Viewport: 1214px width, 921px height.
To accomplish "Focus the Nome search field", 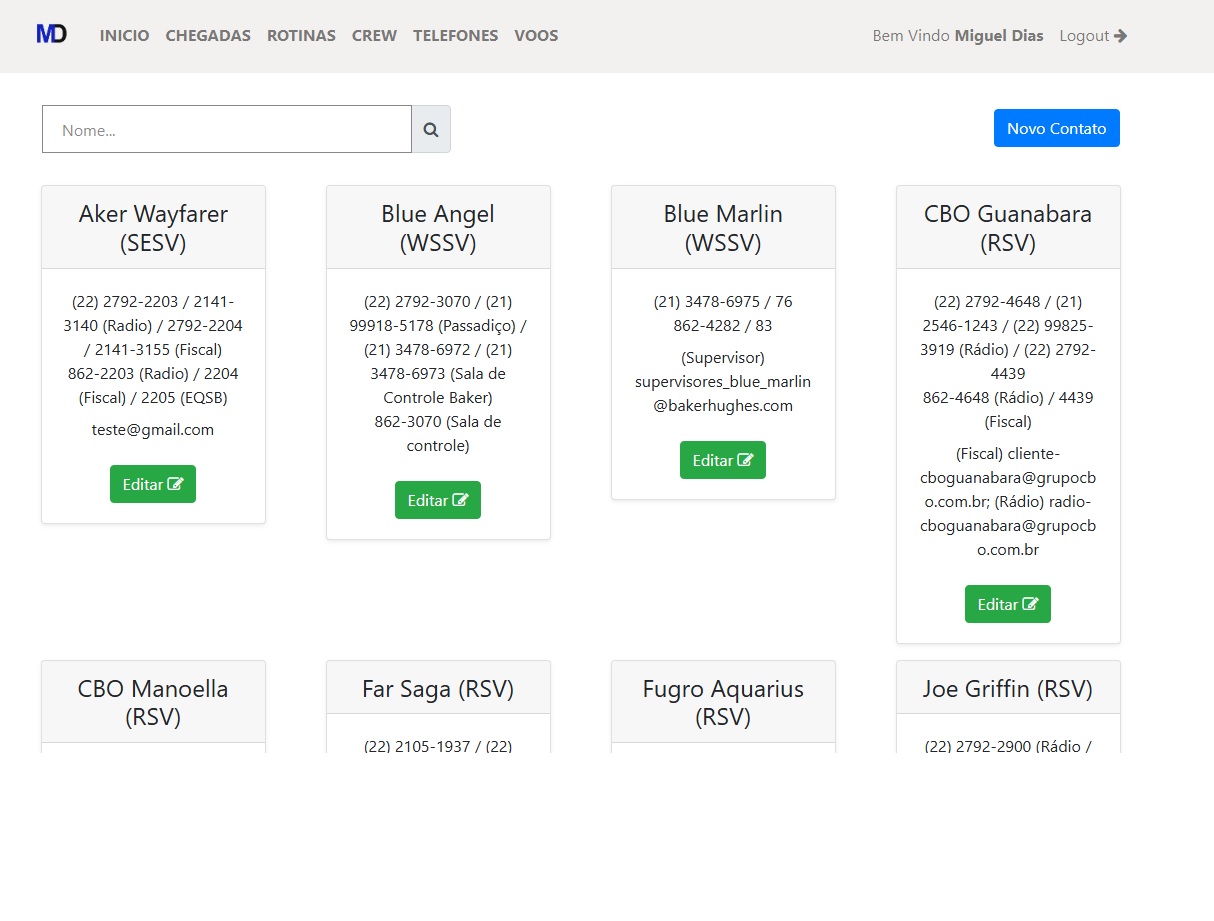I will click(227, 130).
